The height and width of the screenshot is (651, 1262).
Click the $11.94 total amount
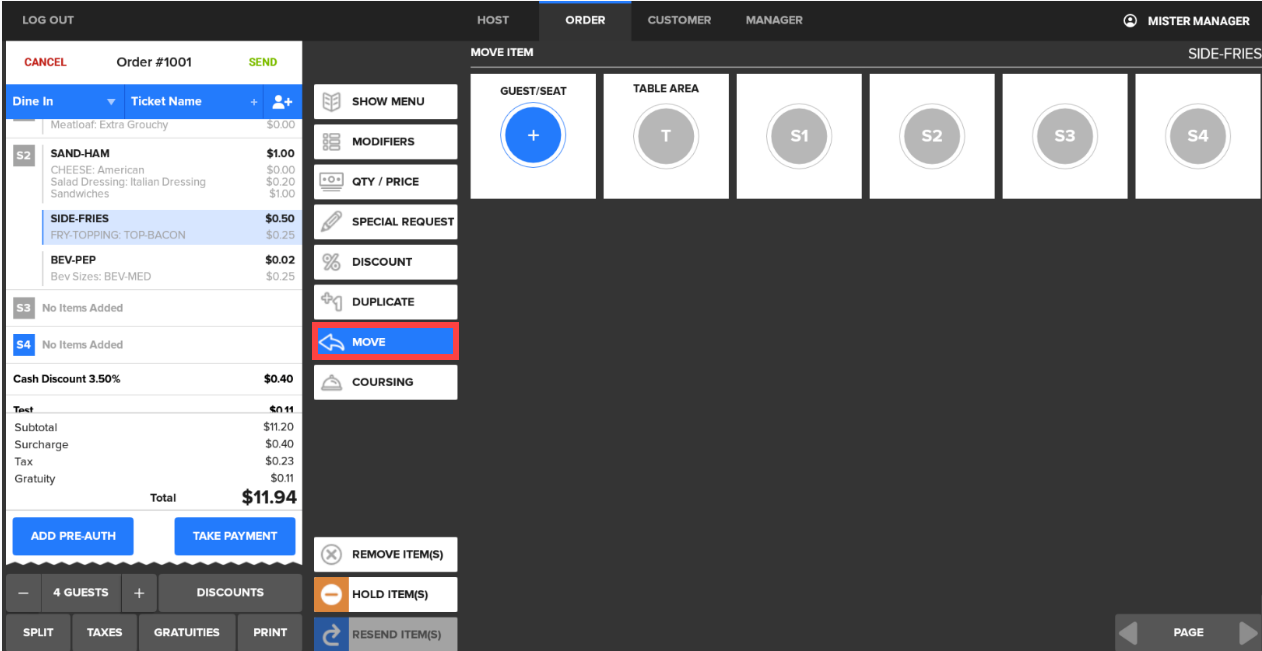[269, 497]
